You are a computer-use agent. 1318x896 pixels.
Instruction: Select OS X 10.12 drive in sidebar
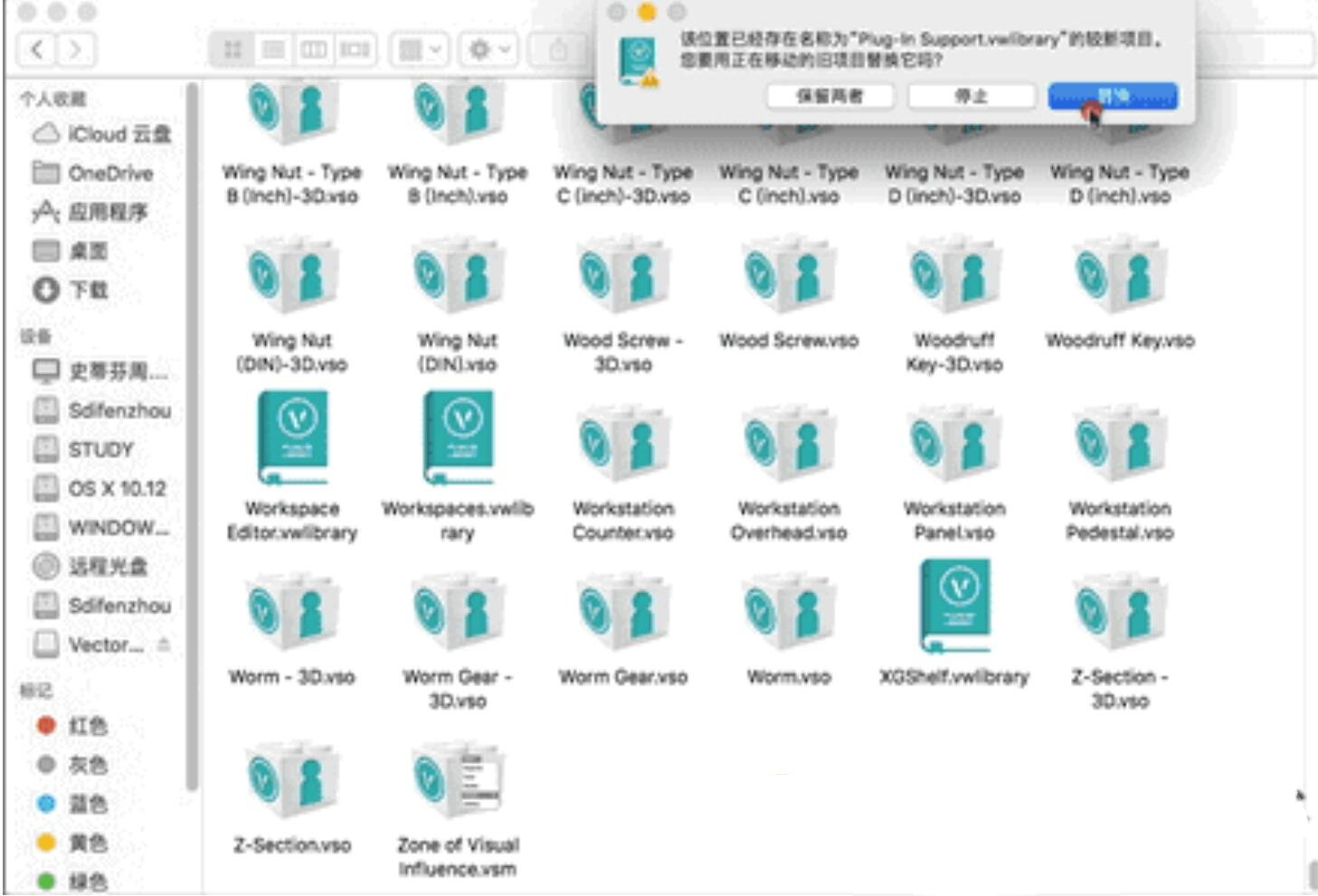100,488
